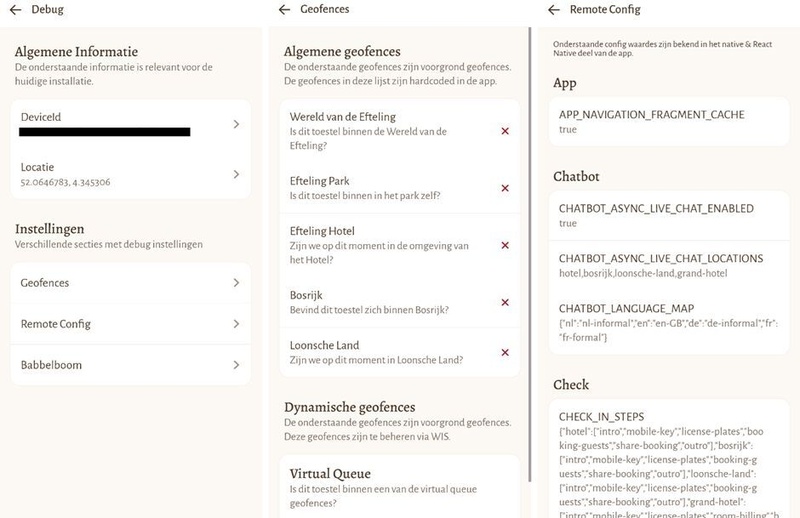The image size is (800, 518).
Task: Click CHATBOT_ASYNC_LIVE_CHAT_LOCATIONS config entry
Action: [669, 265]
